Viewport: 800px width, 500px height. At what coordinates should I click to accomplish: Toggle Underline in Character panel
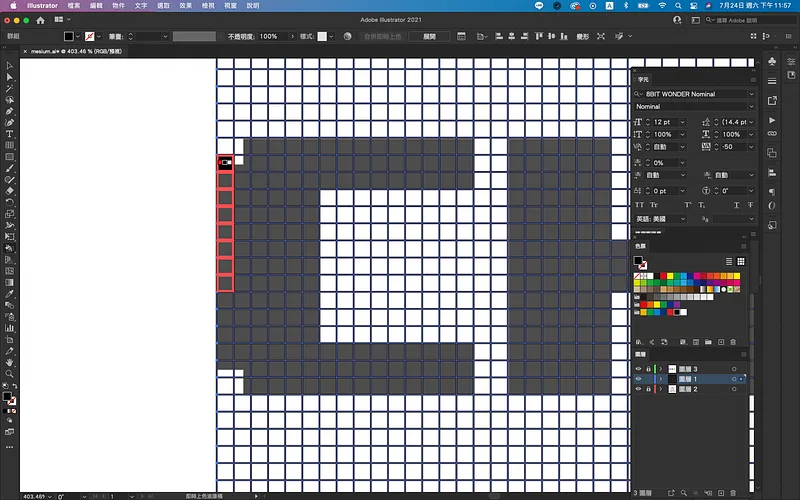[x=736, y=205]
